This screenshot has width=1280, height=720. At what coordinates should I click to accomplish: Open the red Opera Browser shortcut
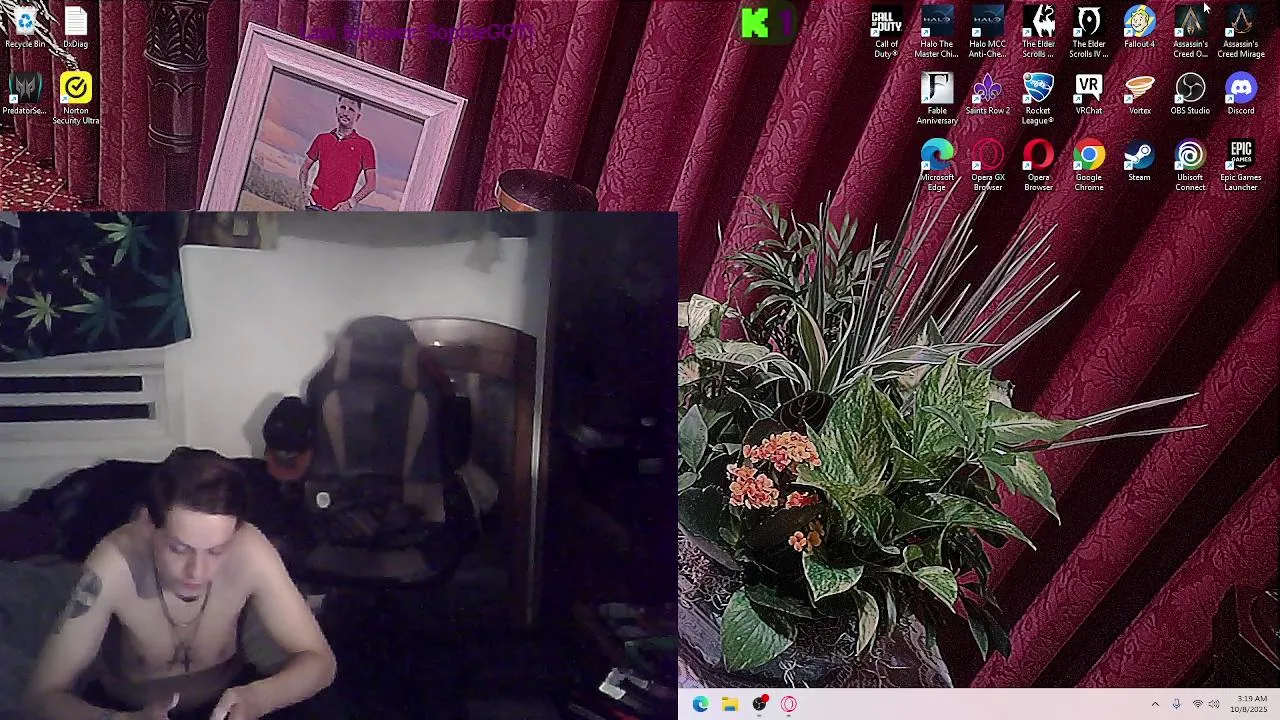[1038, 166]
